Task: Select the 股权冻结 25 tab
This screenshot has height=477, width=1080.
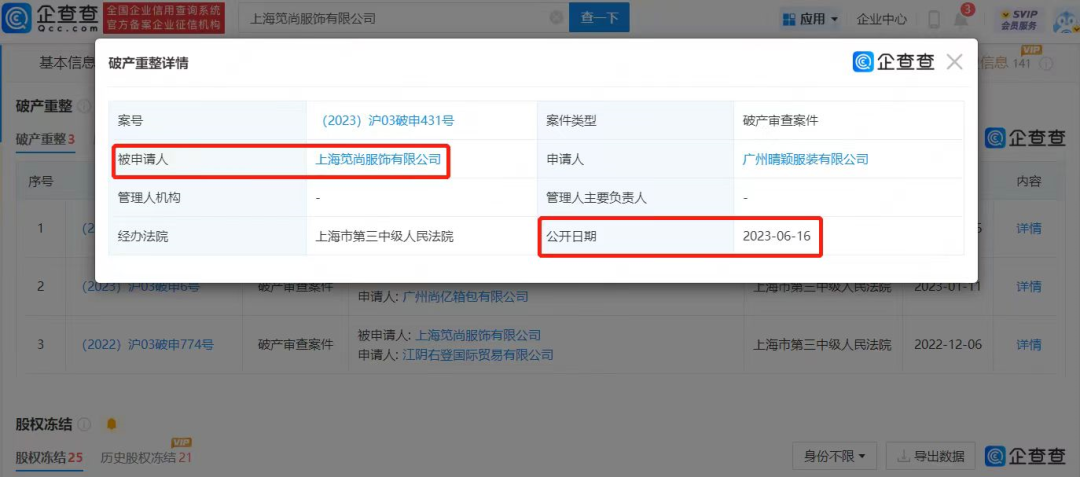Action: [x=48, y=457]
